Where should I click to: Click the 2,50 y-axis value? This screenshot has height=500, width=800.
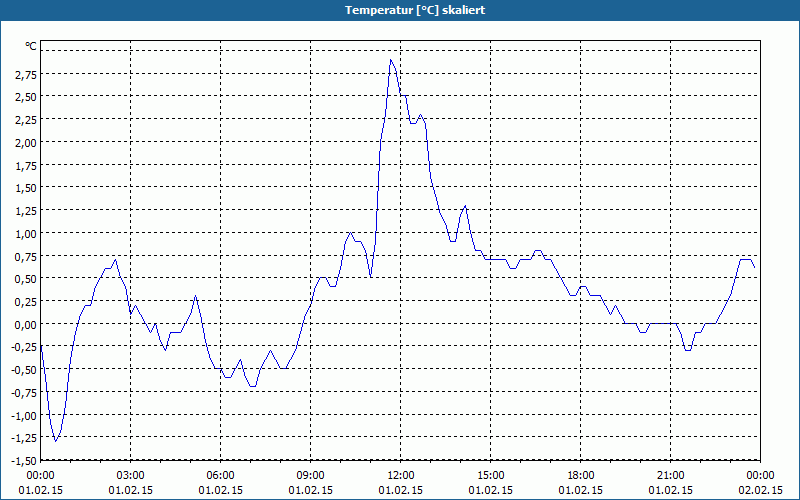(x=27, y=97)
